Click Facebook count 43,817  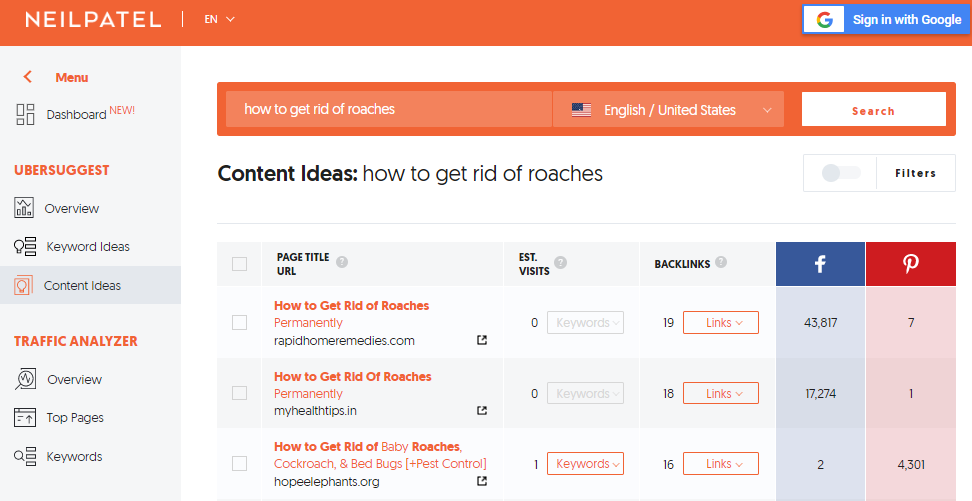[x=820, y=322]
